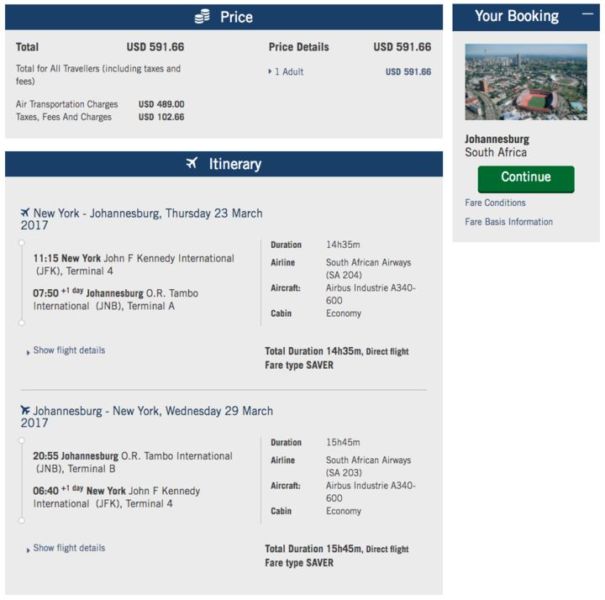
Task: Click the outbound flight plane icon
Action: [x=25, y=212]
